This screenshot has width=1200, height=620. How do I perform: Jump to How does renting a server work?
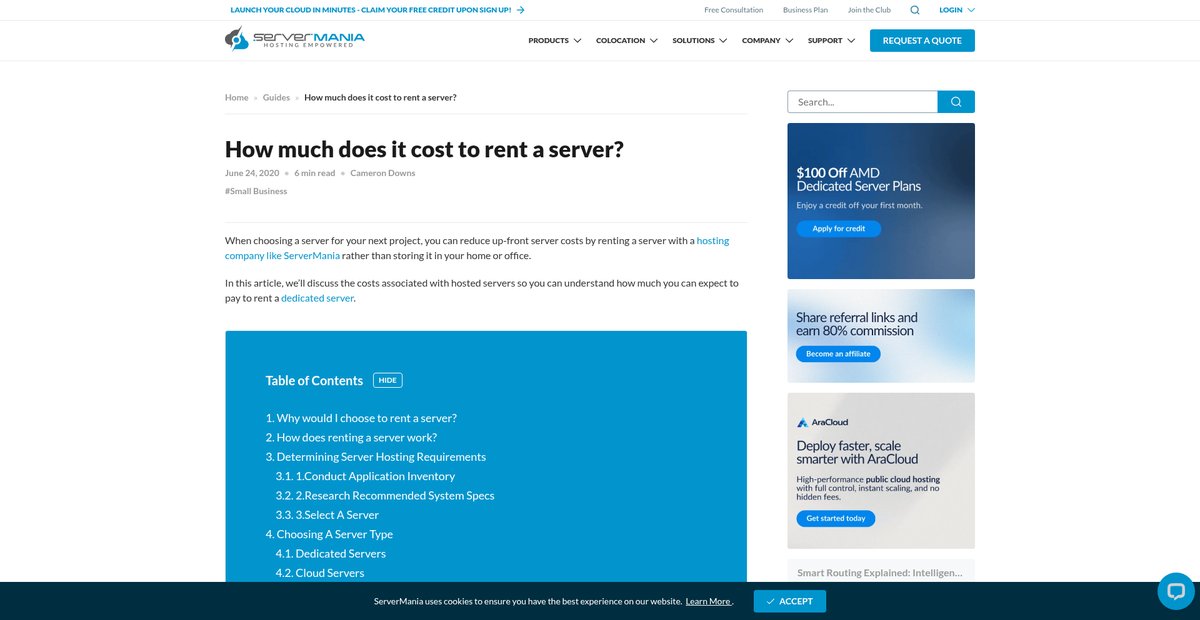tap(351, 438)
